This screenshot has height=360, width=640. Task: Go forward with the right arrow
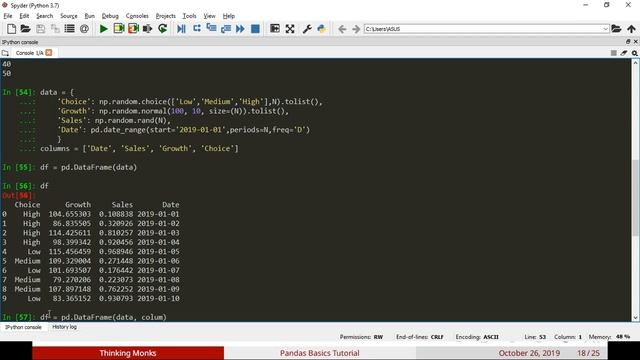(356, 29)
